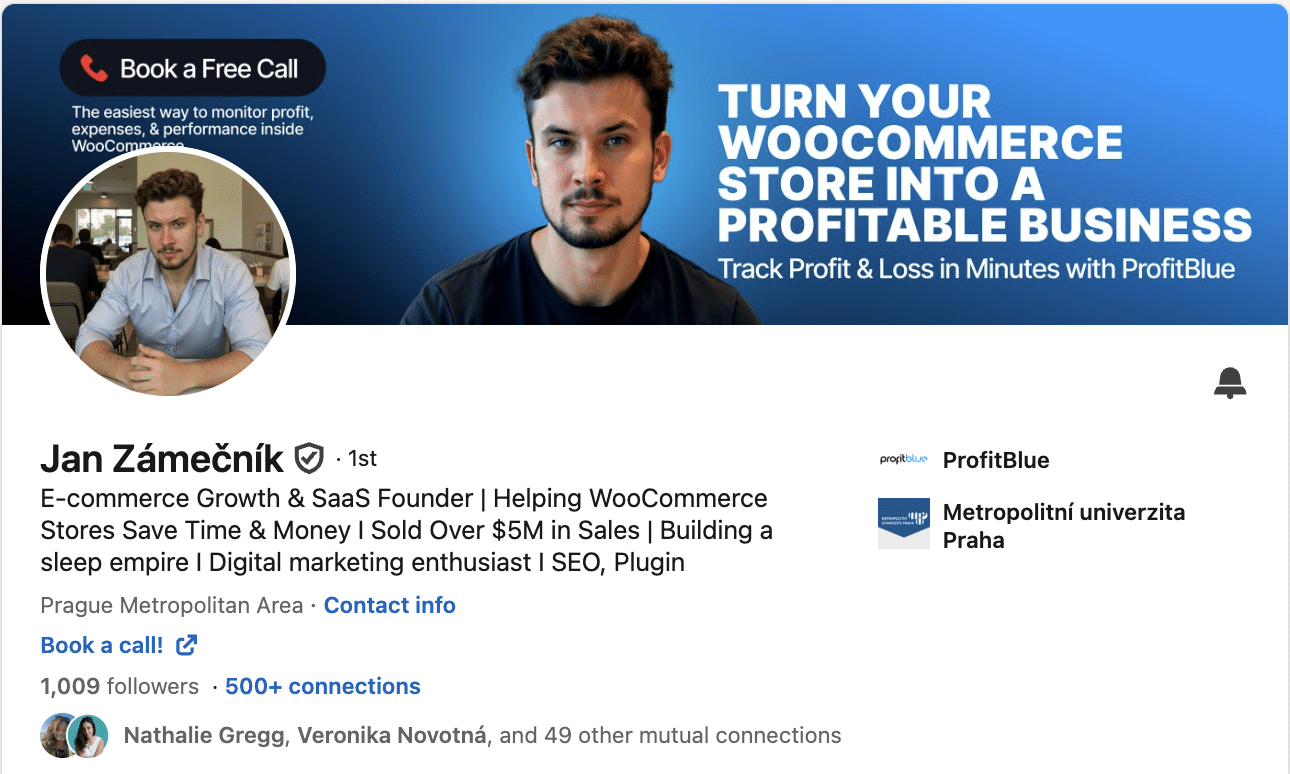Follow the Book a call! link
The height and width of the screenshot is (774, 1290).
[102, 645]
